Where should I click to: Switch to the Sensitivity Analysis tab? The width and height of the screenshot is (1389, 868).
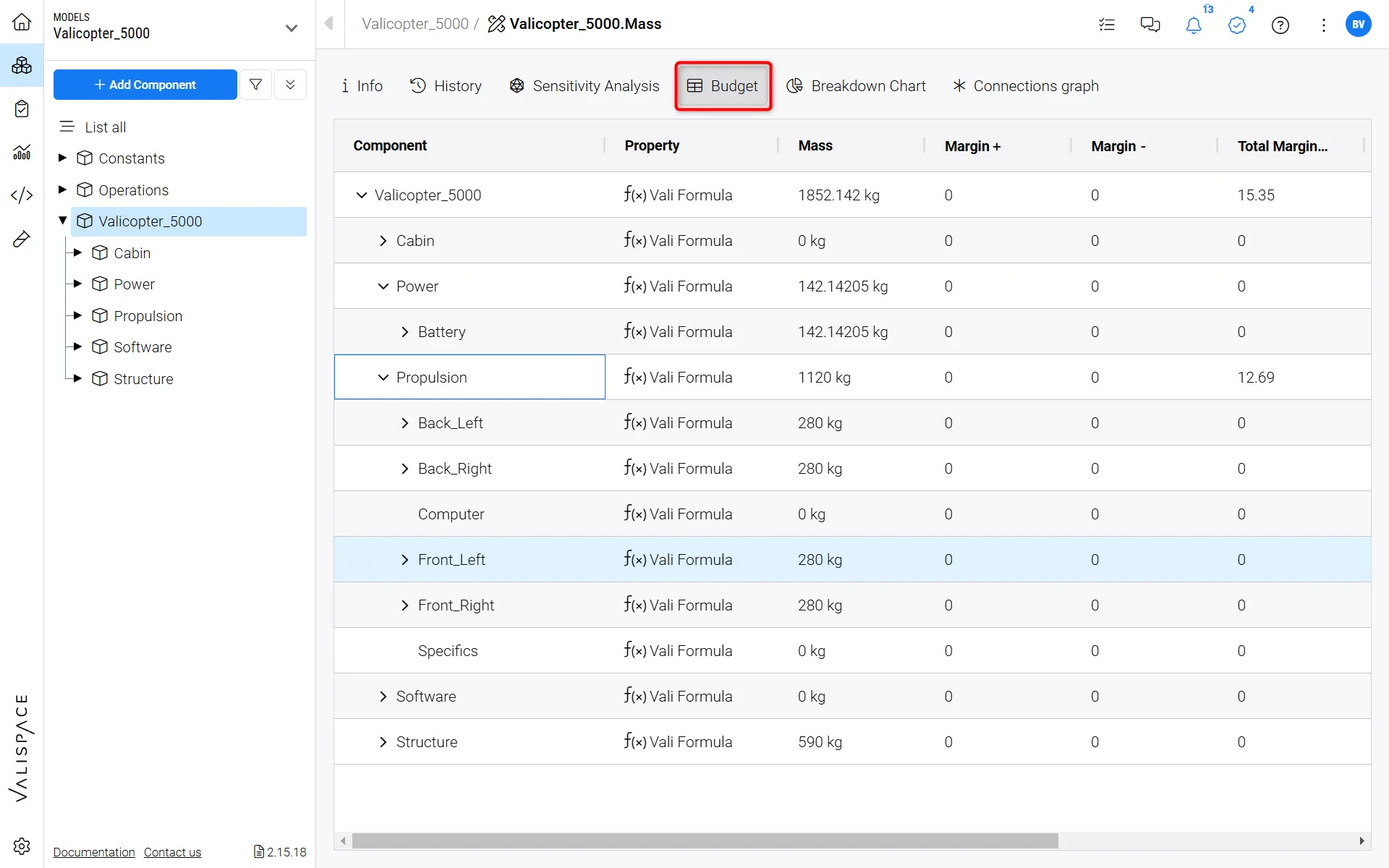pyautogui.click(x=585, y=86)
